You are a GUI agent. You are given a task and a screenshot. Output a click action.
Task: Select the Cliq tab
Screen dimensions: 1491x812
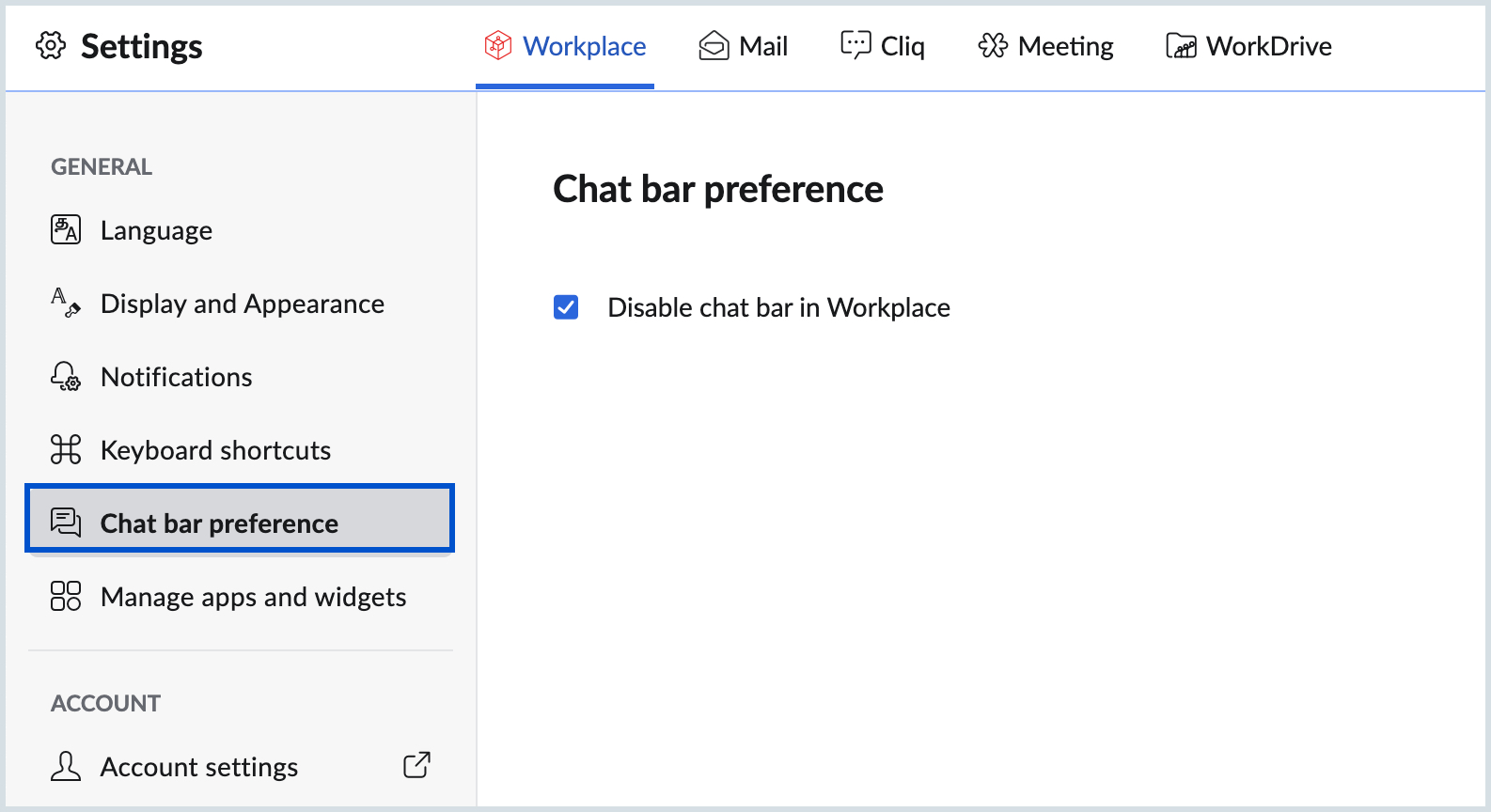[902, 46]
